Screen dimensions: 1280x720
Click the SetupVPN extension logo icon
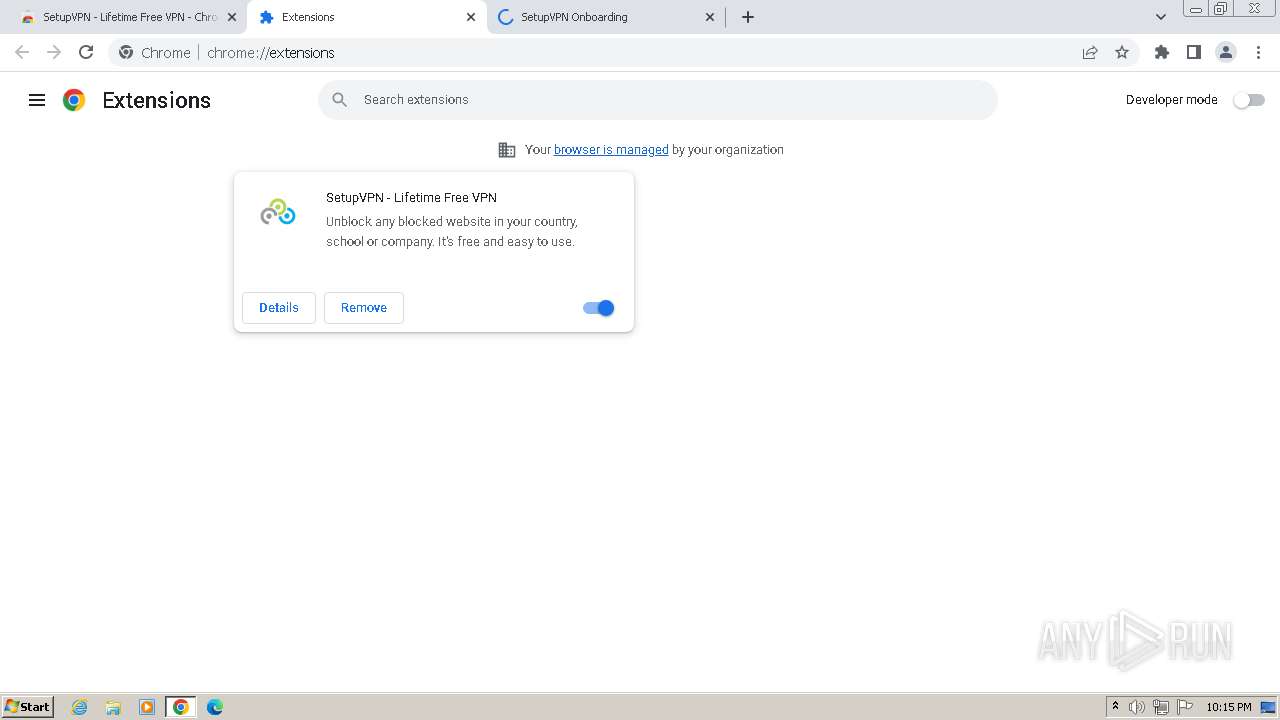tap(278, 212)
